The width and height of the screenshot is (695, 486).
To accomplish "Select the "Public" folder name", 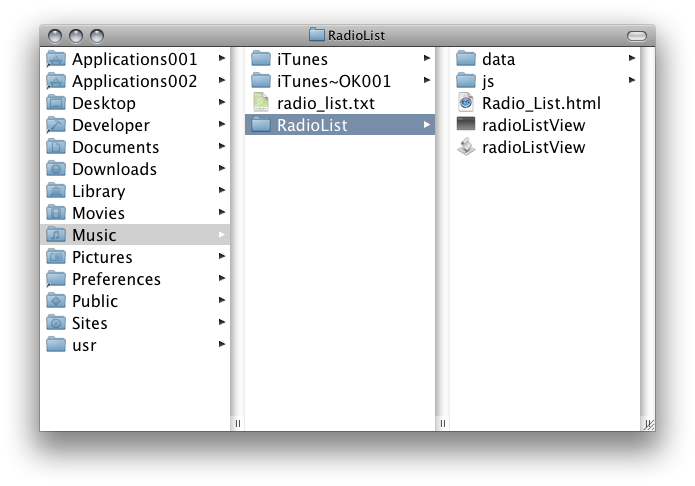I will pos(95,302).
